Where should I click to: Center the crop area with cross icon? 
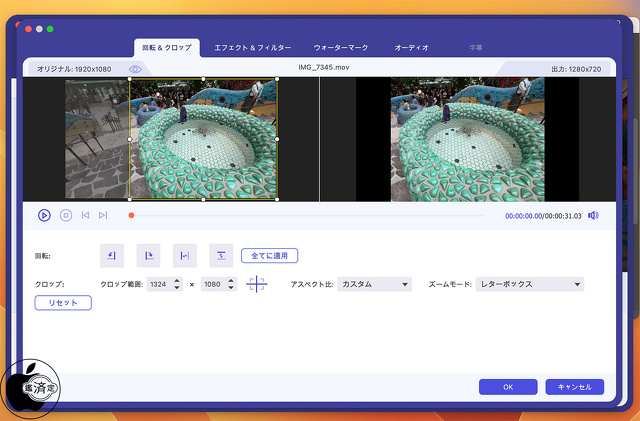[x=257, y=284]
